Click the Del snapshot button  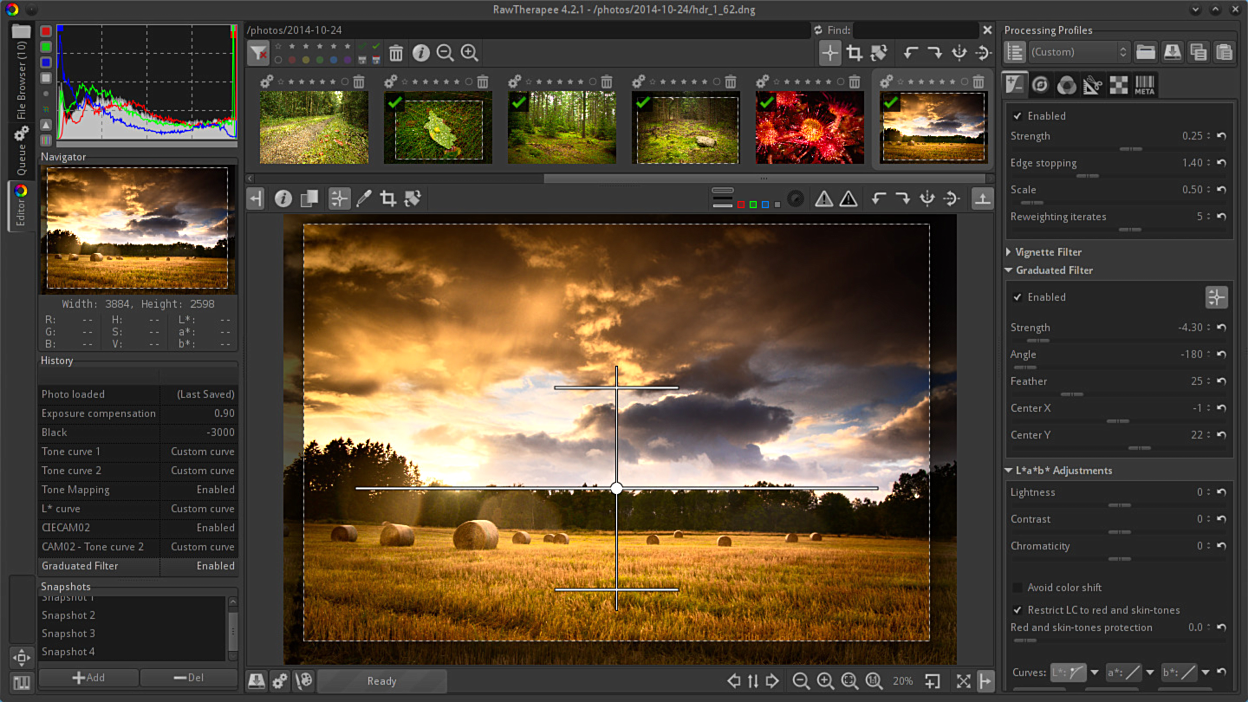click(x=188, y=677)
